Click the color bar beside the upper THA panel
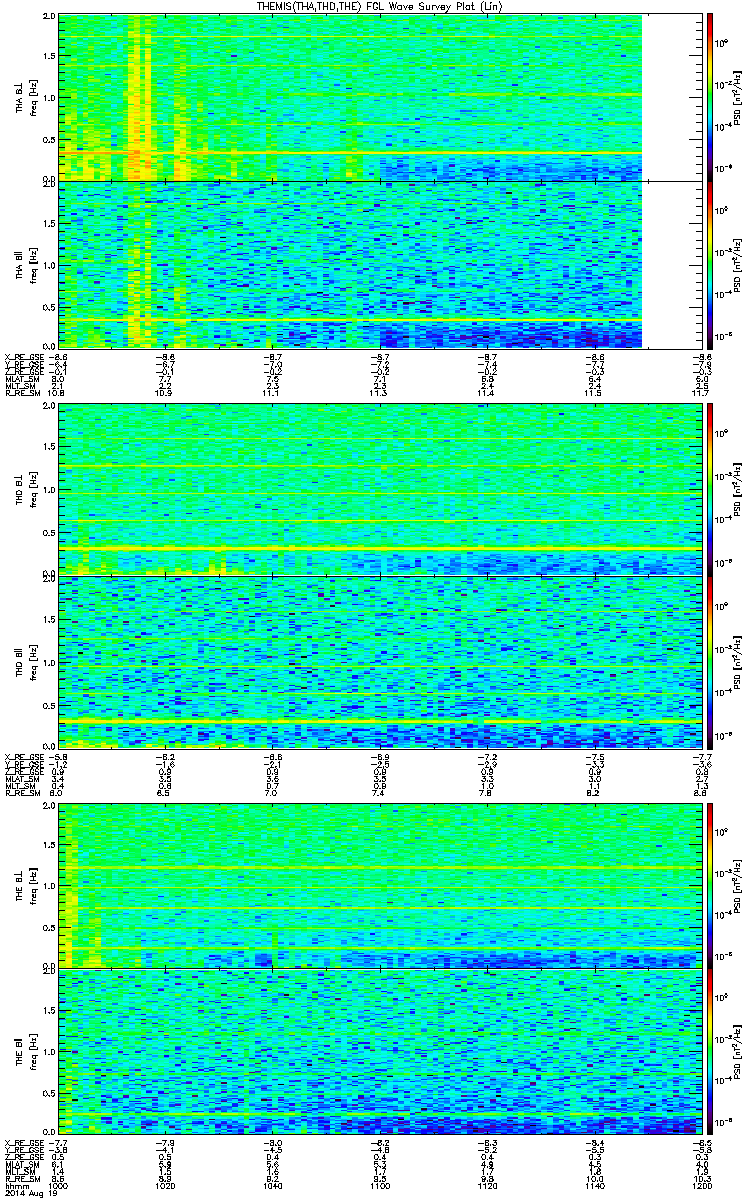Viewport: 750px width, 1200px height. [x=710, y=96]
